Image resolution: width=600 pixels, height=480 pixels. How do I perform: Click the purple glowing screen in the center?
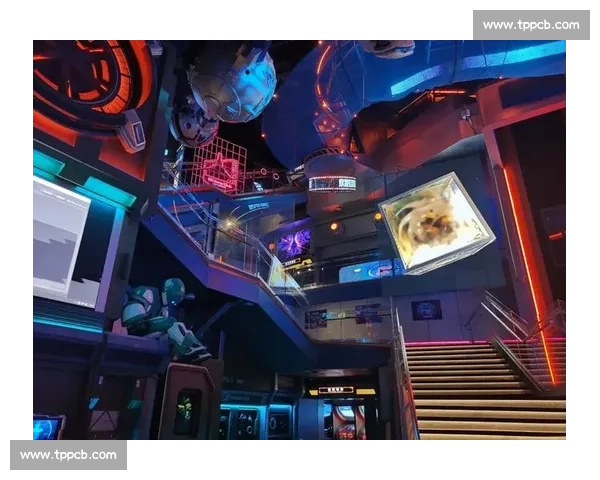pos(294,241)
